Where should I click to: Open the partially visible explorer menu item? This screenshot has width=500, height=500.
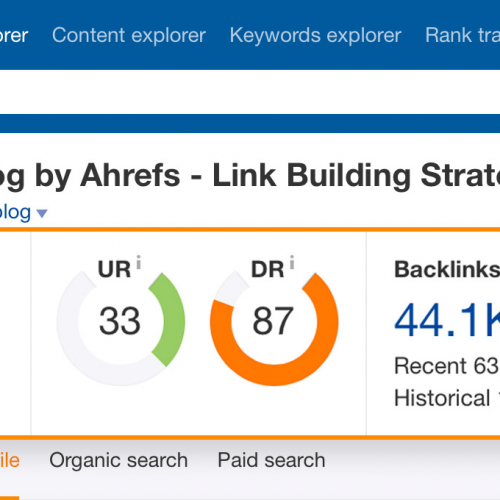pos(14,36)
